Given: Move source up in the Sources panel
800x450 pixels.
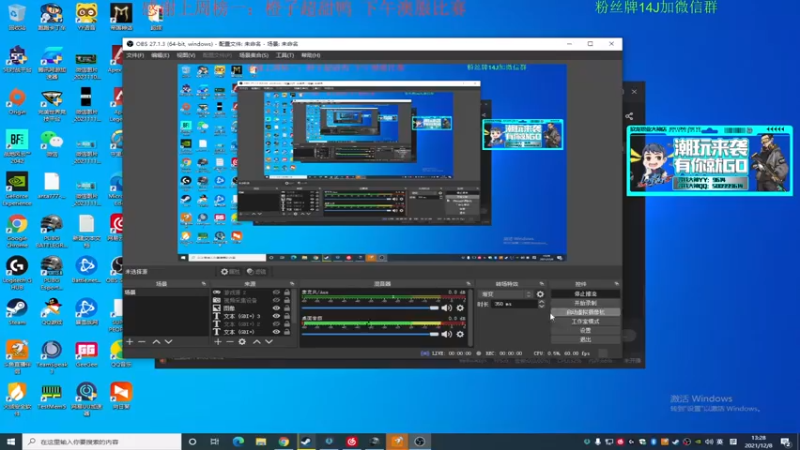Looking at the screenshot, I should (257, 341).
